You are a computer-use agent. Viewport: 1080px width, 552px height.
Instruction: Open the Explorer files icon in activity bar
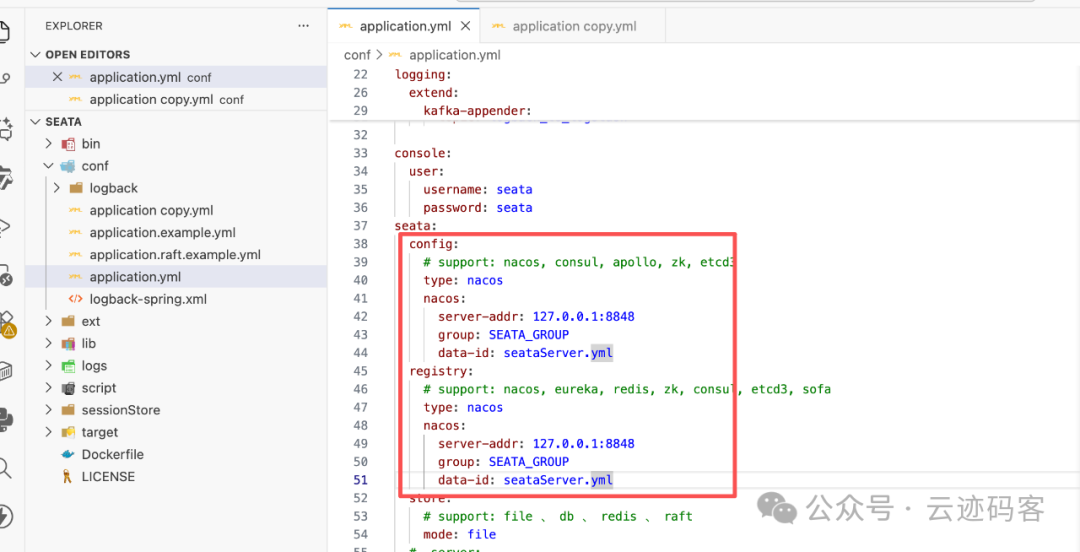(5, 30)
